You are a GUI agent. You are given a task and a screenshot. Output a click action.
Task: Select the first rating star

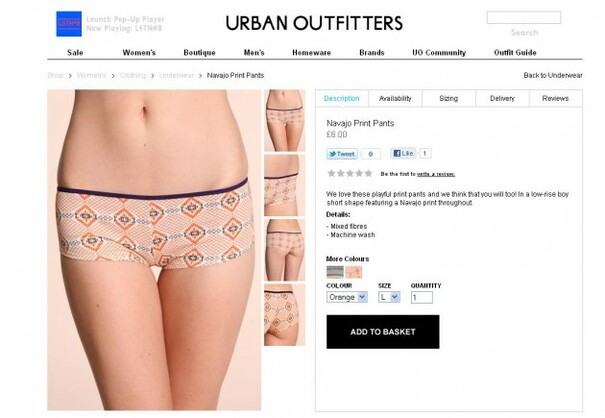(331, 173)
